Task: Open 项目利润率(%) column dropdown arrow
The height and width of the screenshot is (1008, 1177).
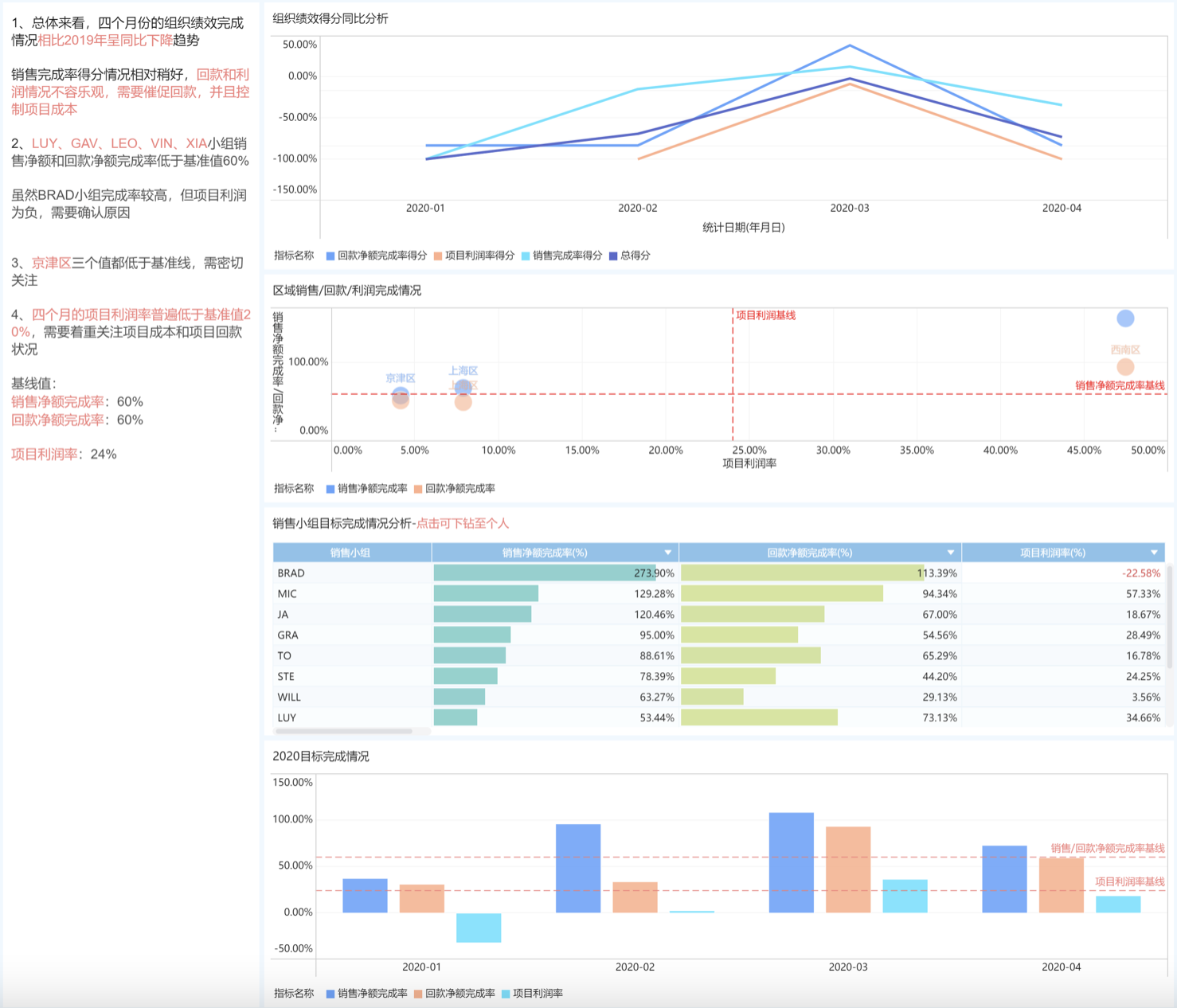Action: click(1154, 553)
